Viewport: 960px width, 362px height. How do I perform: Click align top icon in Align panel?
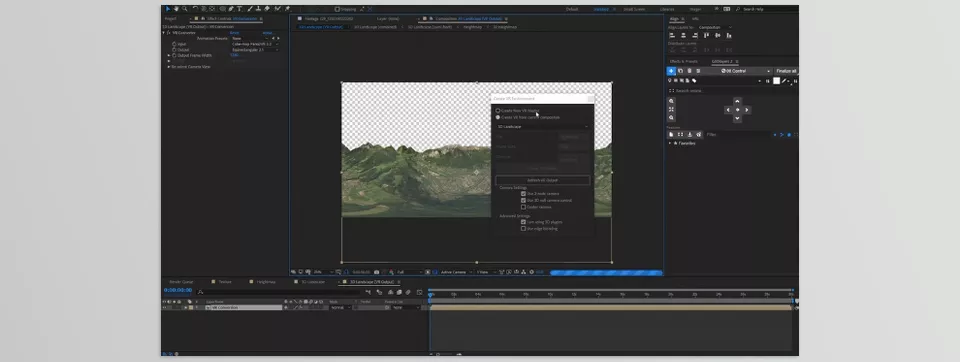point(707,36)
